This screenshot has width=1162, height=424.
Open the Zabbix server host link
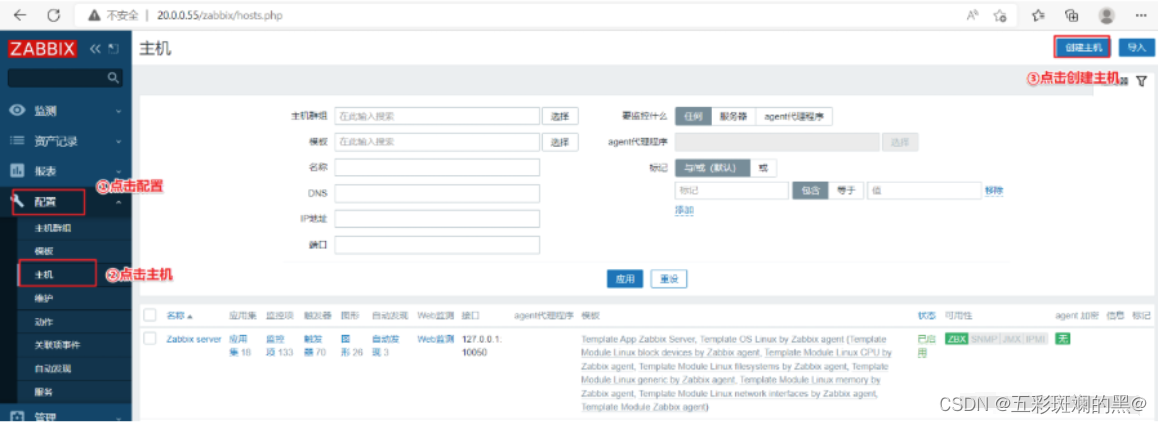(193, 339)
